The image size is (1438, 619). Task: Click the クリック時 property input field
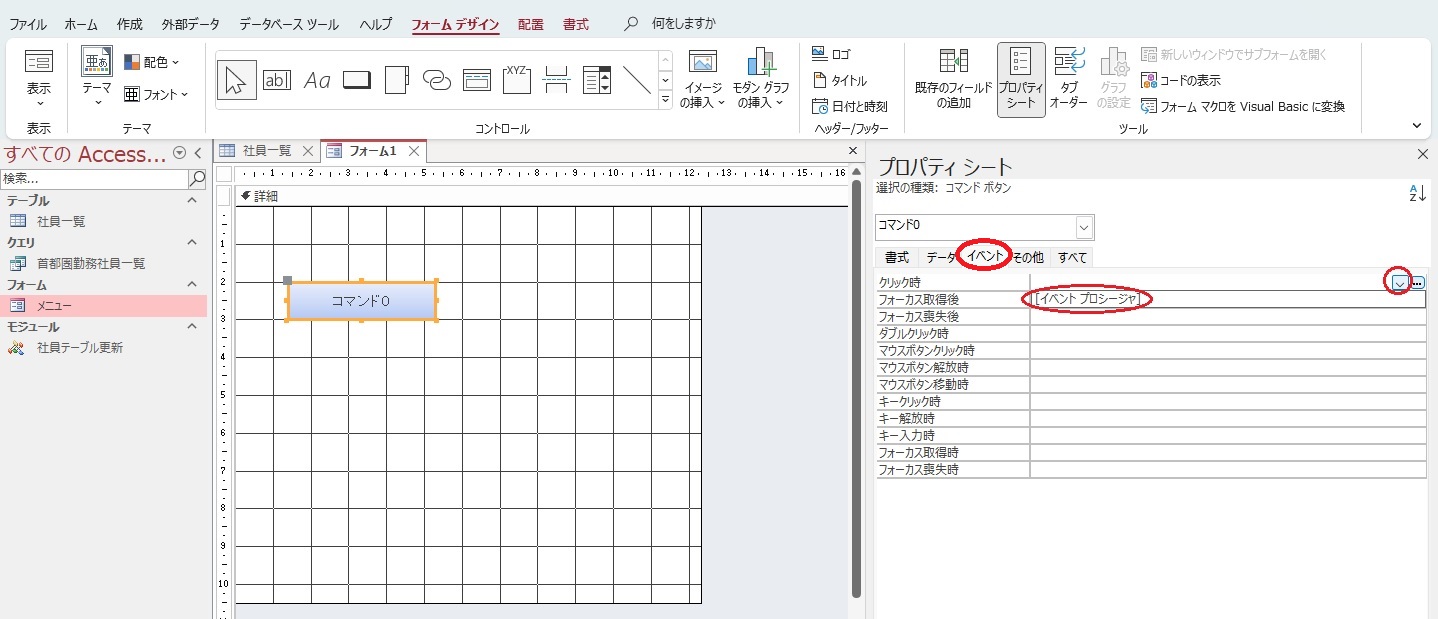point(1205,283)
